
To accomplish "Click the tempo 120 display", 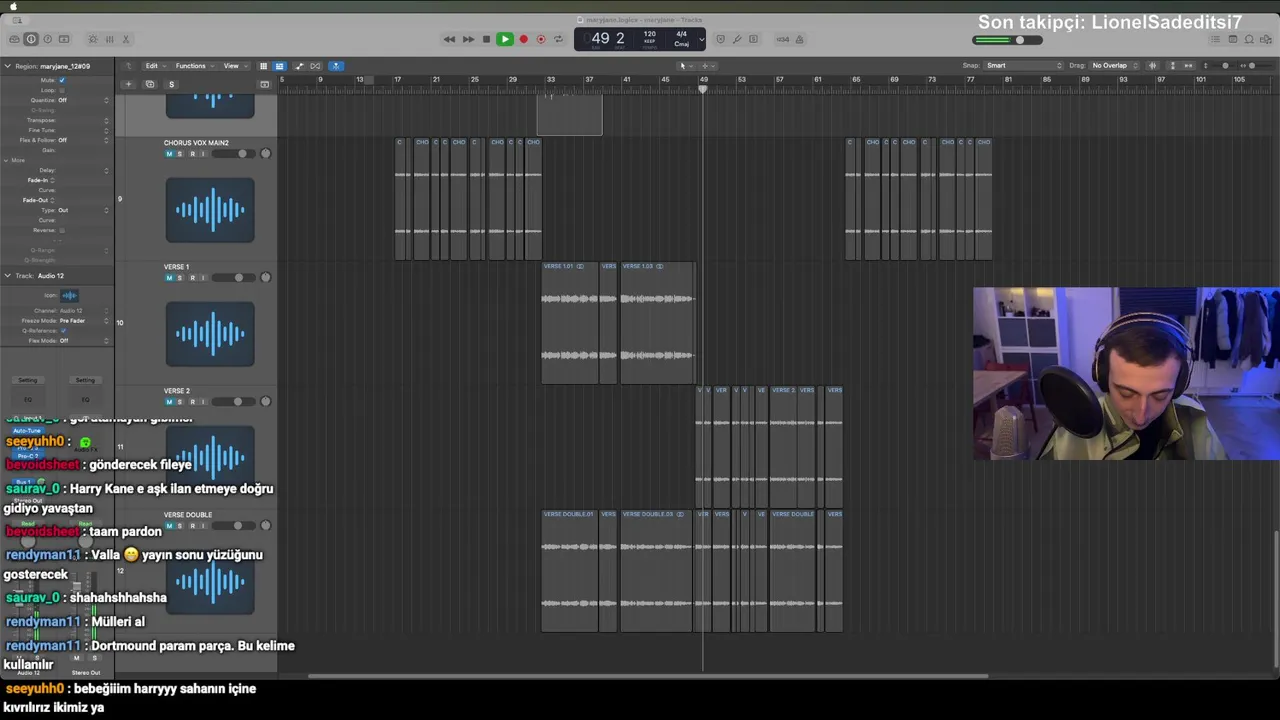I will pos(650,36).
